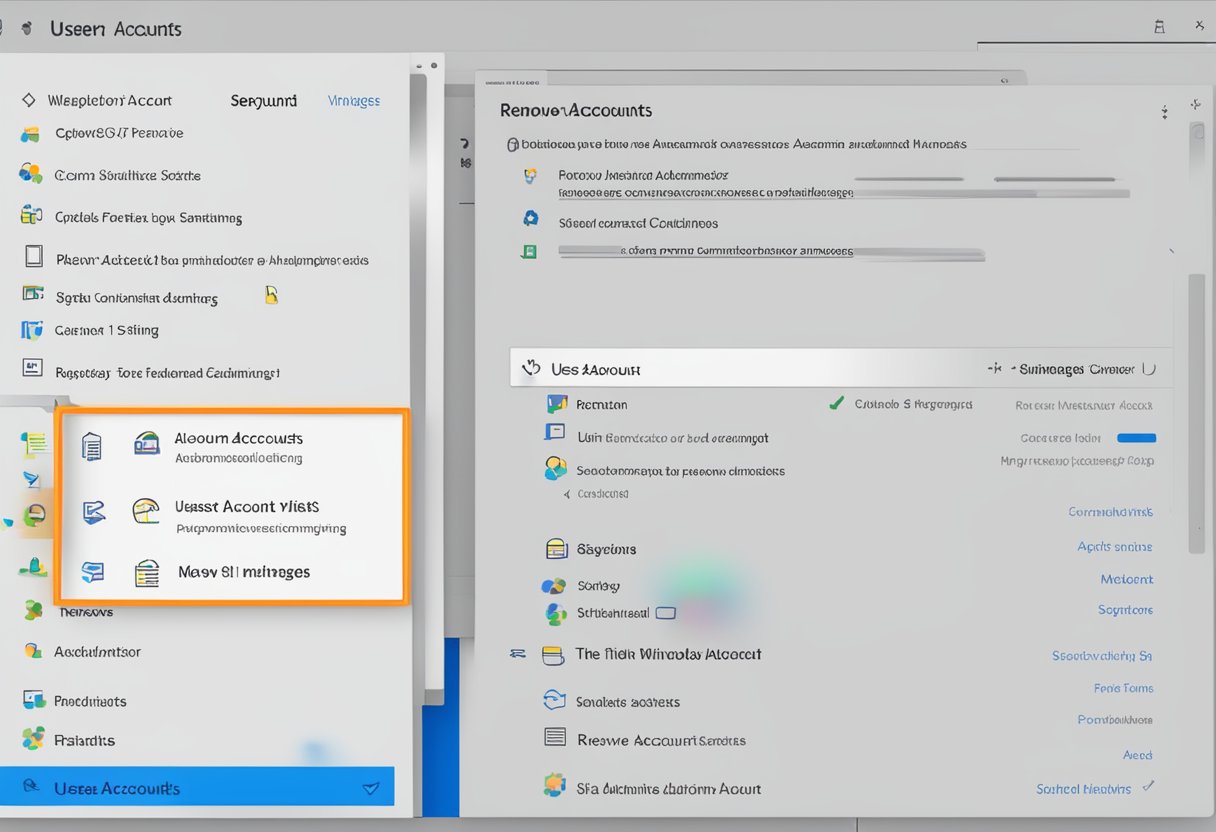
Task: Click the Uasst Acoont vlists umbrella icon
Action: (x=146, y=512)
